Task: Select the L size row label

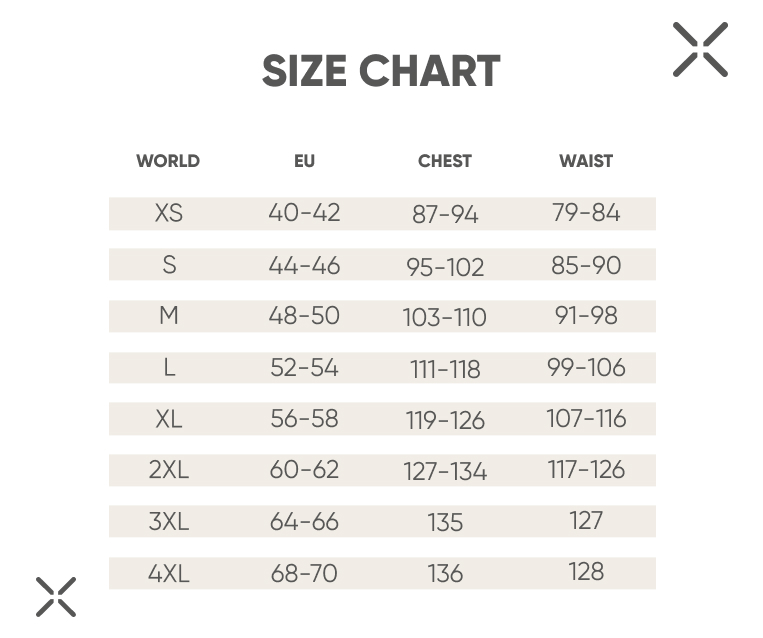Action: coord(169,368)
